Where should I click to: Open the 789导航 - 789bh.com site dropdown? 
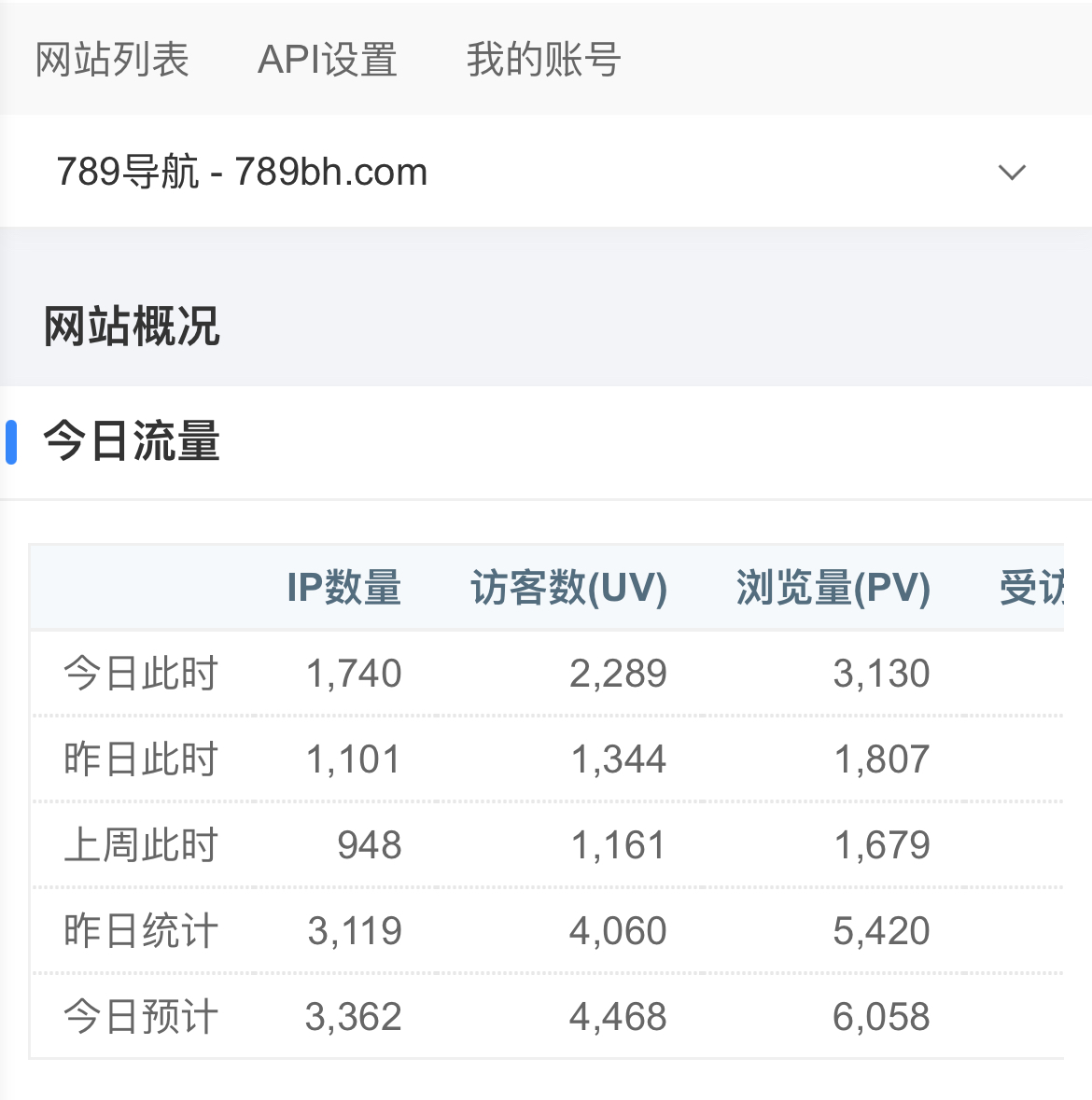(243, 172)
